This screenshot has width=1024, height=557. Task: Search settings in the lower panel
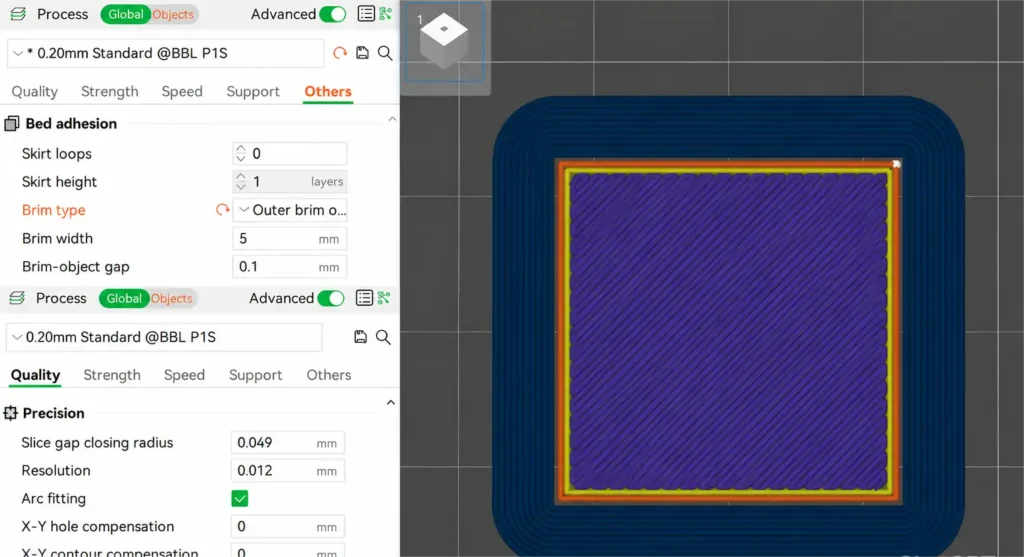click(383, 336)
